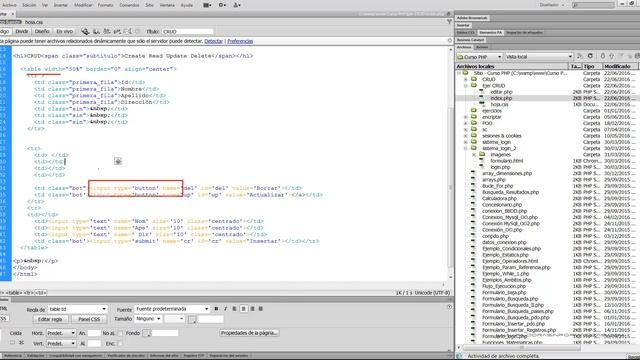Open the Vert. alignment dropdown
The height and width of the screenshot is (360, 640).
click(x=61, y=344)
